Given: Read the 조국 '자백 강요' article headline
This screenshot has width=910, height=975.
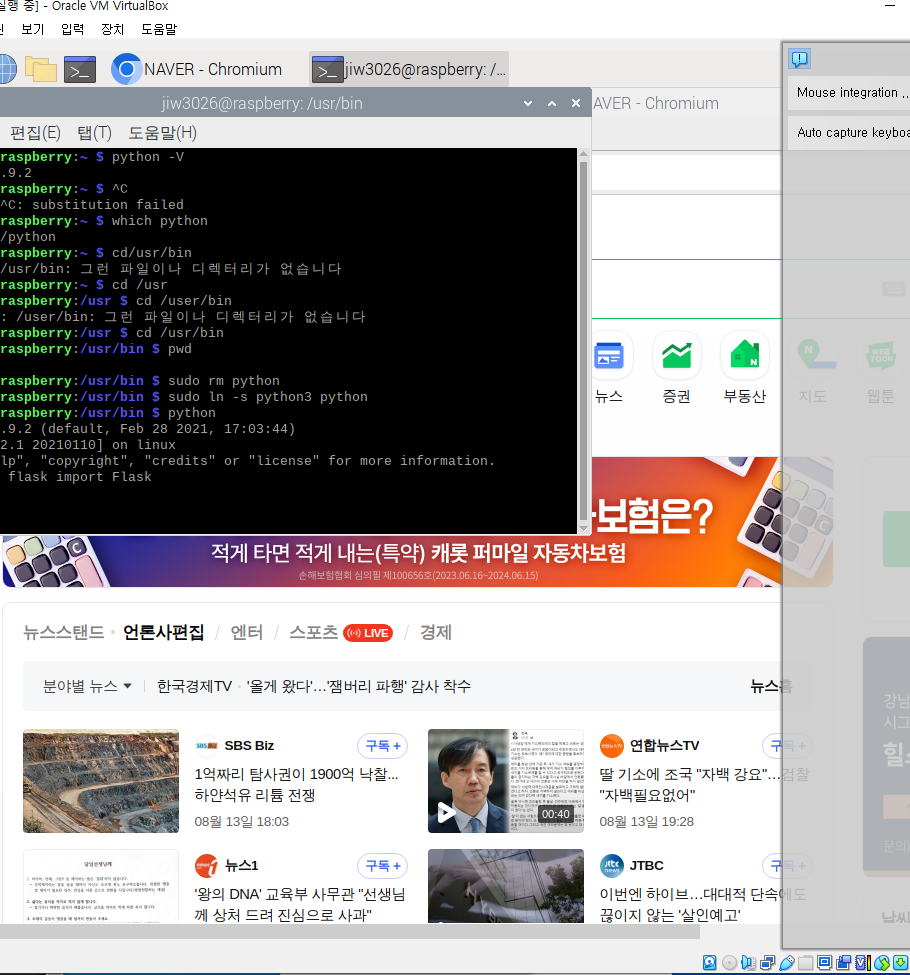Looking at the screenshot, I should coord(704,785).
